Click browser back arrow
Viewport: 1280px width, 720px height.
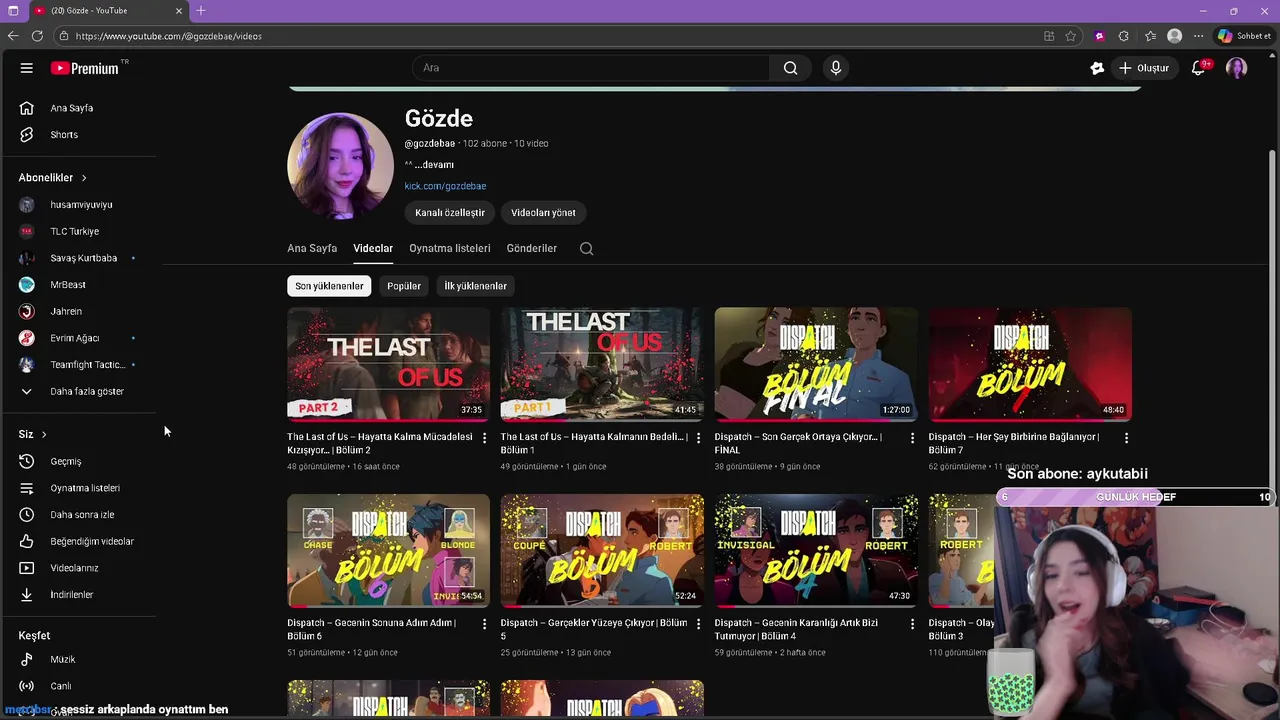(x=13, y=36)
